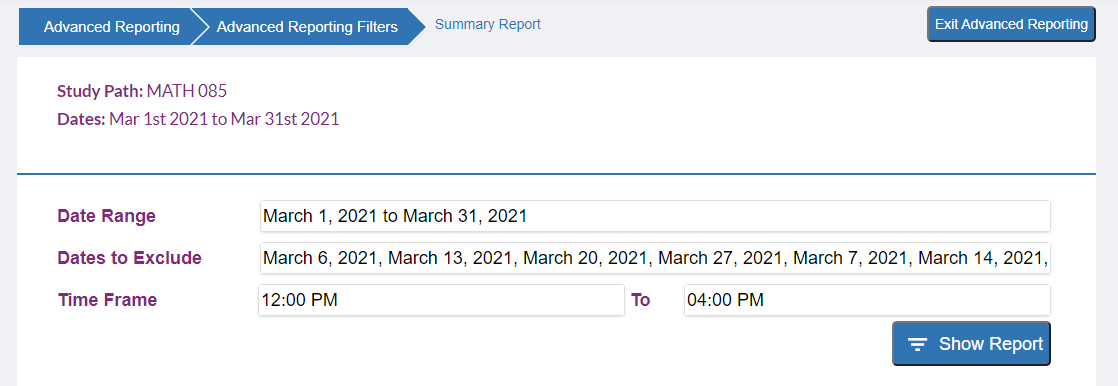Open the Advanced Reporting Filters breadcrumb step

pyautogui.click(x=307, y=27)
